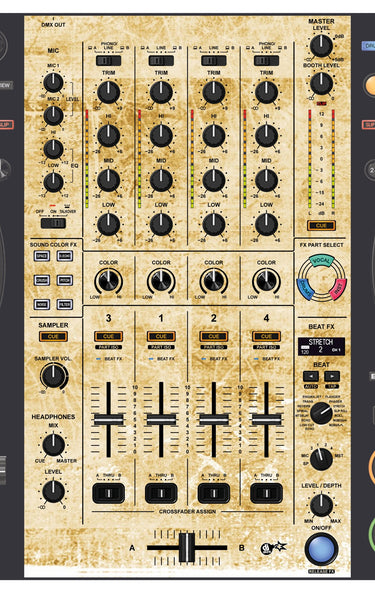
Task: Click the mic LOW EQ knob
Action: tap(53, 182)
